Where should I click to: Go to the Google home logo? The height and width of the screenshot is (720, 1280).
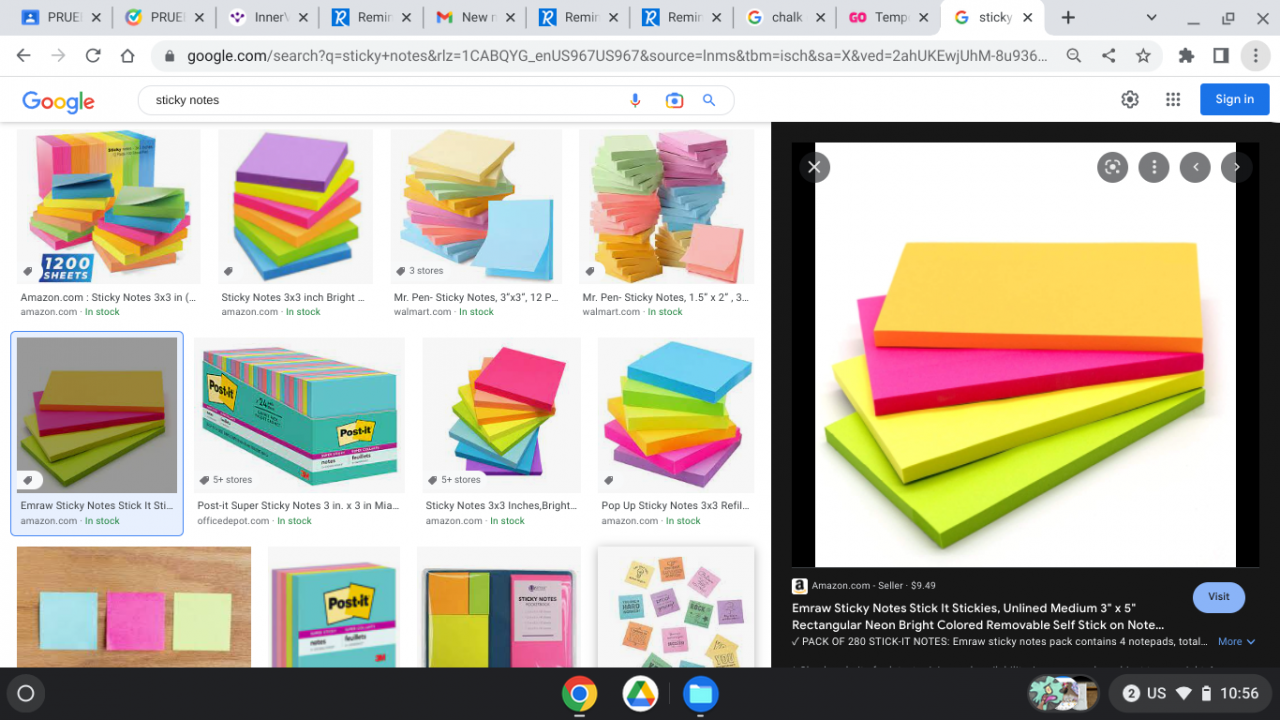coord(58,101)
